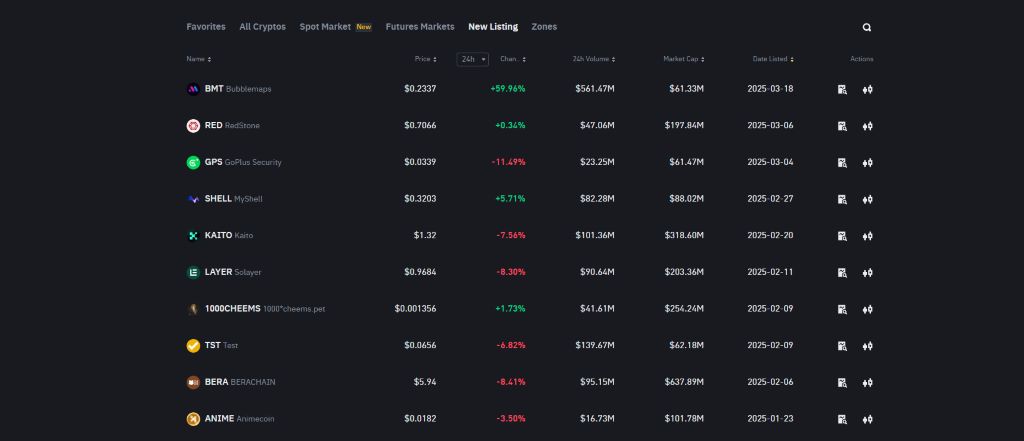This screenshot has height=441, width=1024.
Task: Open detail icon for RED row
Action: [x=842, y=126]
